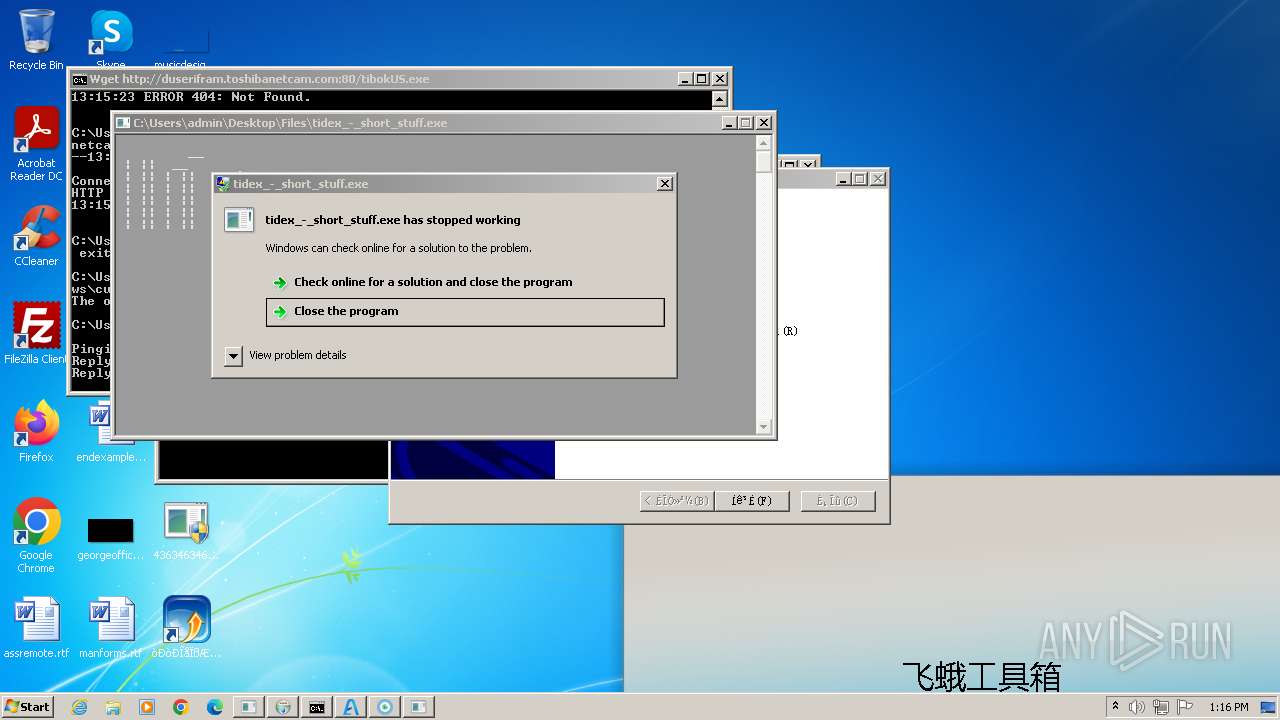Click 'Check online for a solution and close the program'

point(433,282)
